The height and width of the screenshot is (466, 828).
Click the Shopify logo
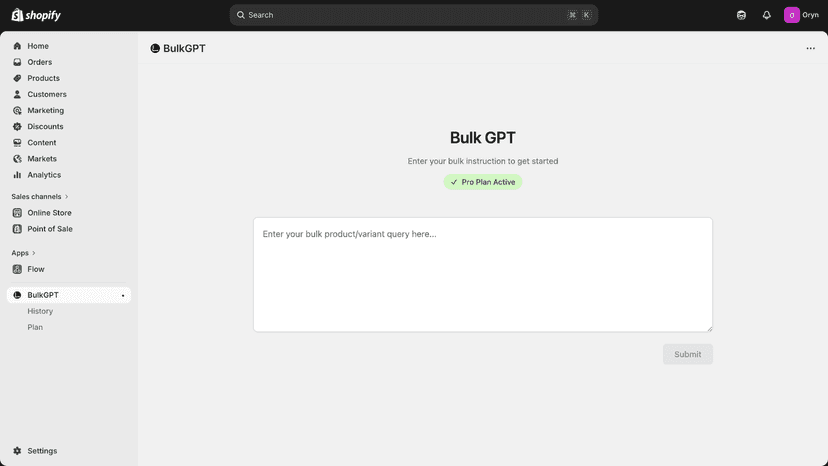36,15
